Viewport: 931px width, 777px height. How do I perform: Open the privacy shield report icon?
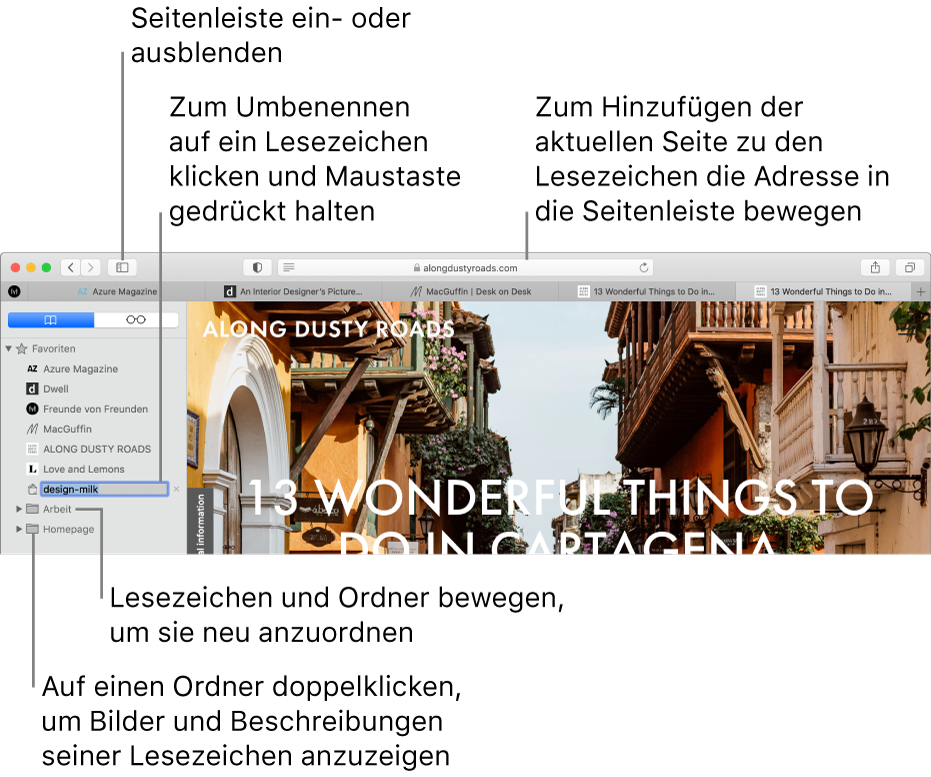(257, 268)
